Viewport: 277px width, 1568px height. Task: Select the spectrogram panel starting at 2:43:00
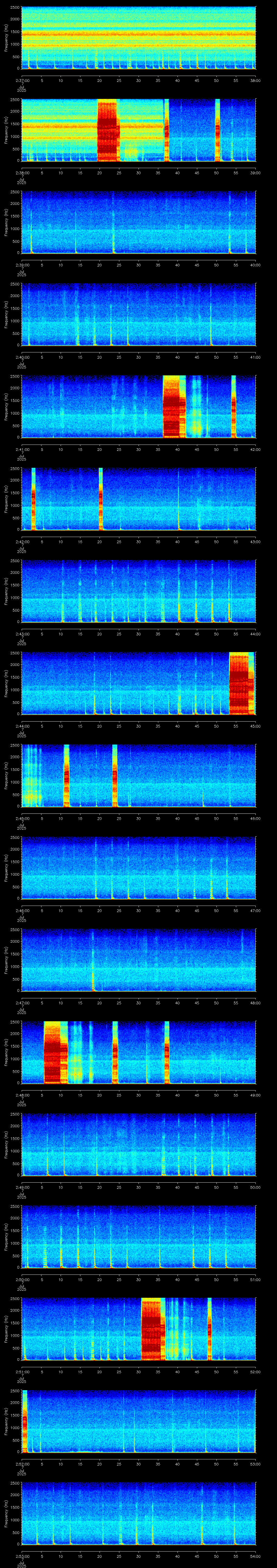(138, 591)
